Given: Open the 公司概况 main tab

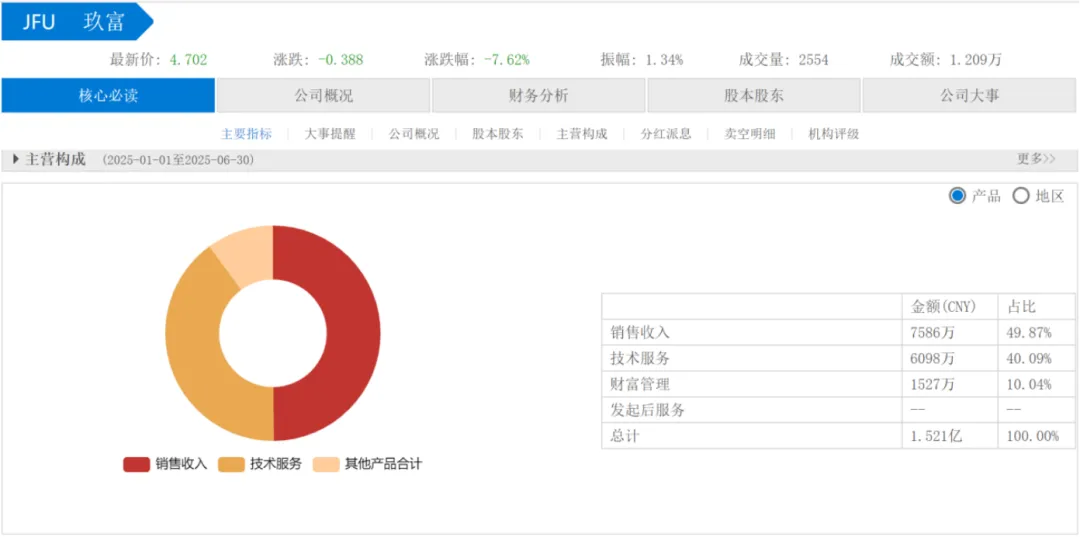Looking at the screenshot, I should (323, 96).
